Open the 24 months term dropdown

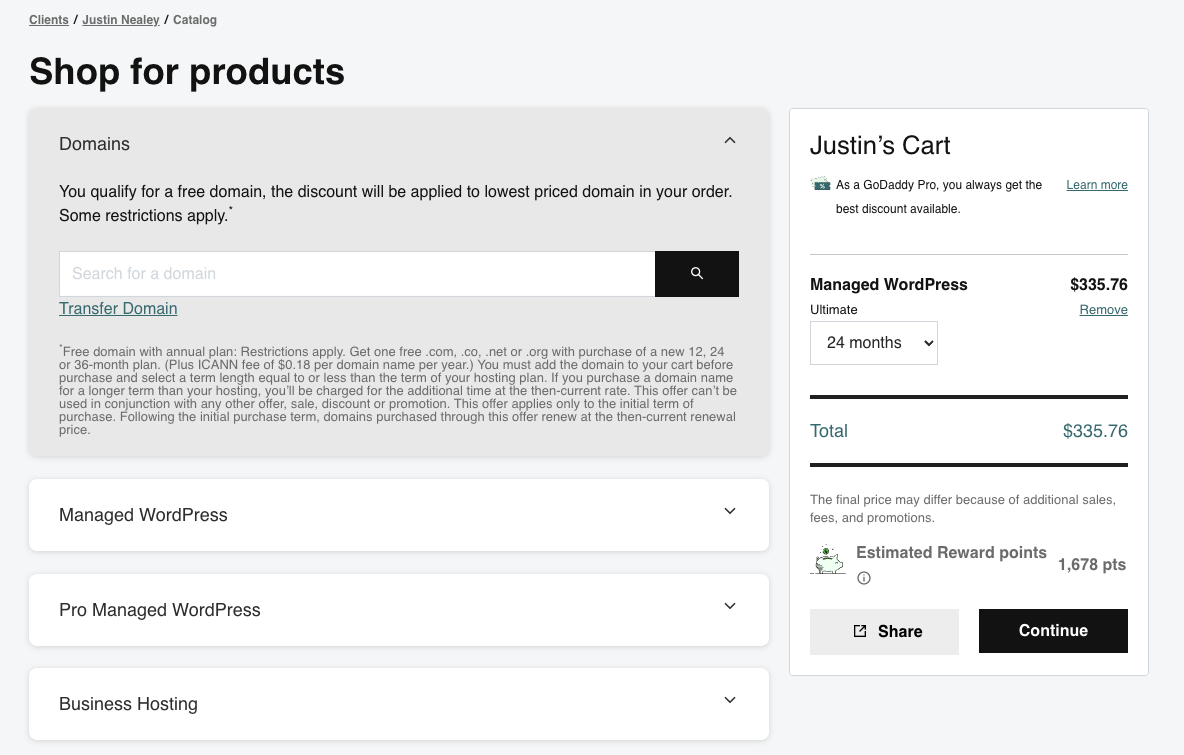tap(874, 343)
